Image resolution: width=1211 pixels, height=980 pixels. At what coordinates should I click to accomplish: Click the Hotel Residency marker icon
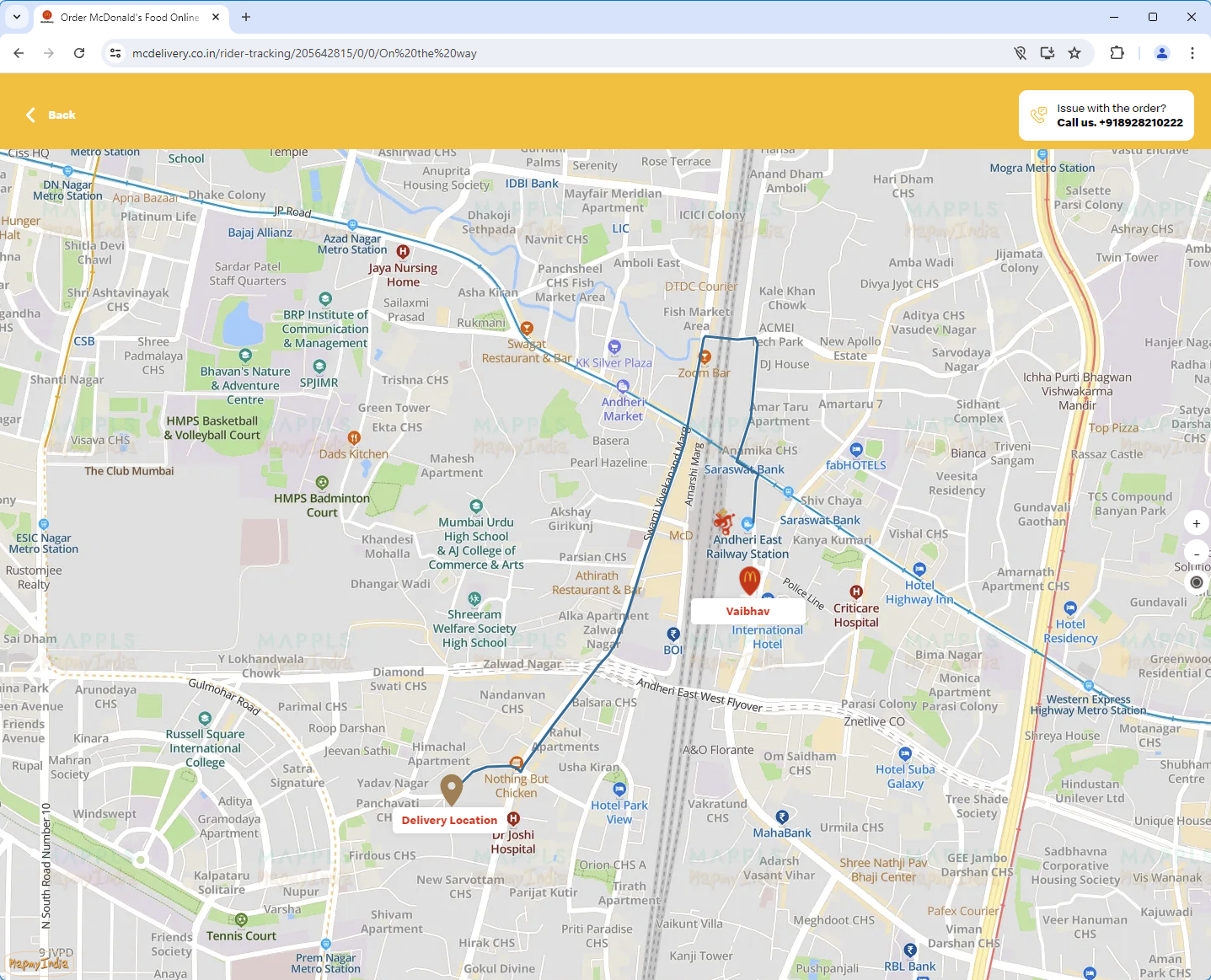[1070, 608]
